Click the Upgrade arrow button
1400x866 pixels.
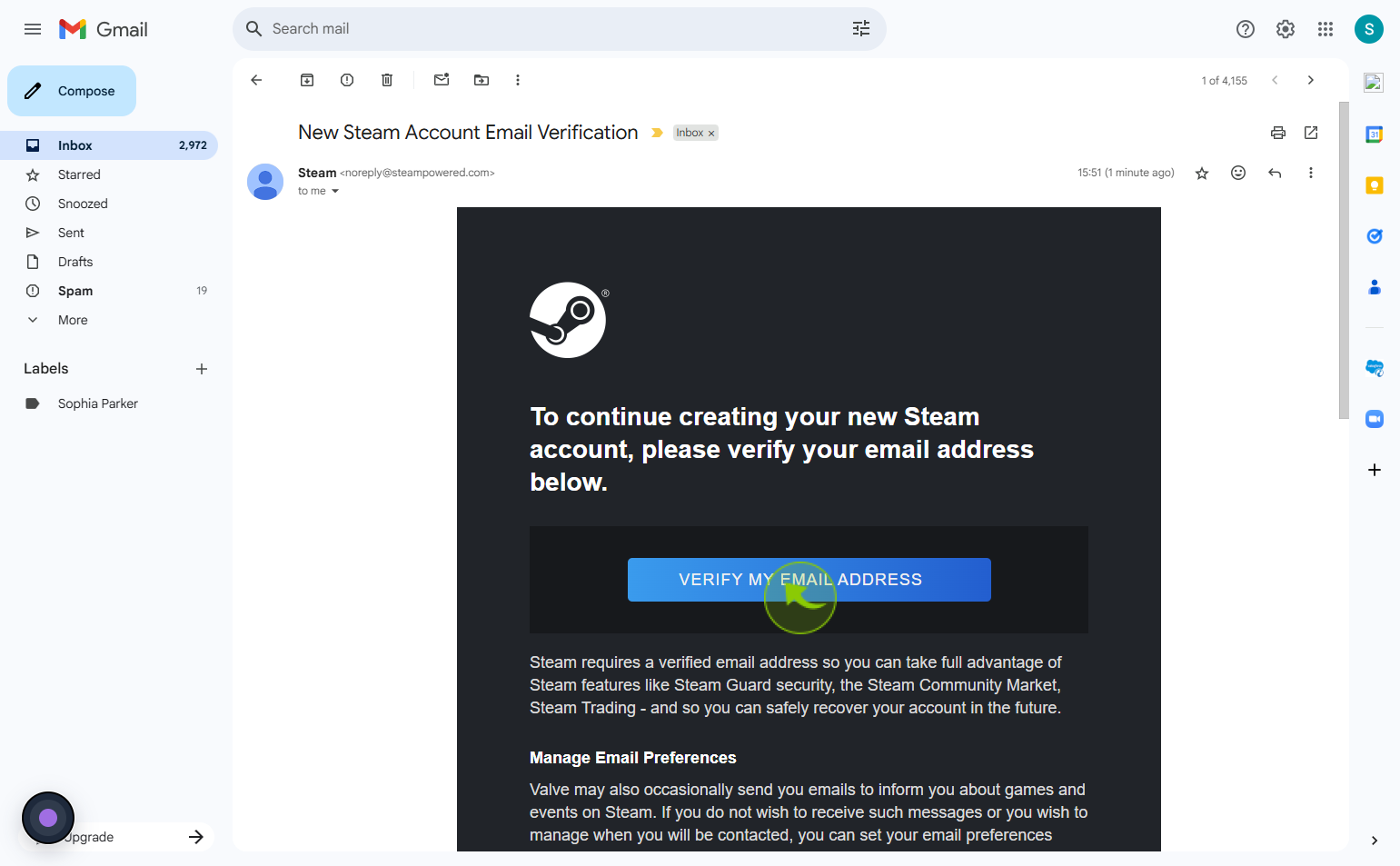196,837
